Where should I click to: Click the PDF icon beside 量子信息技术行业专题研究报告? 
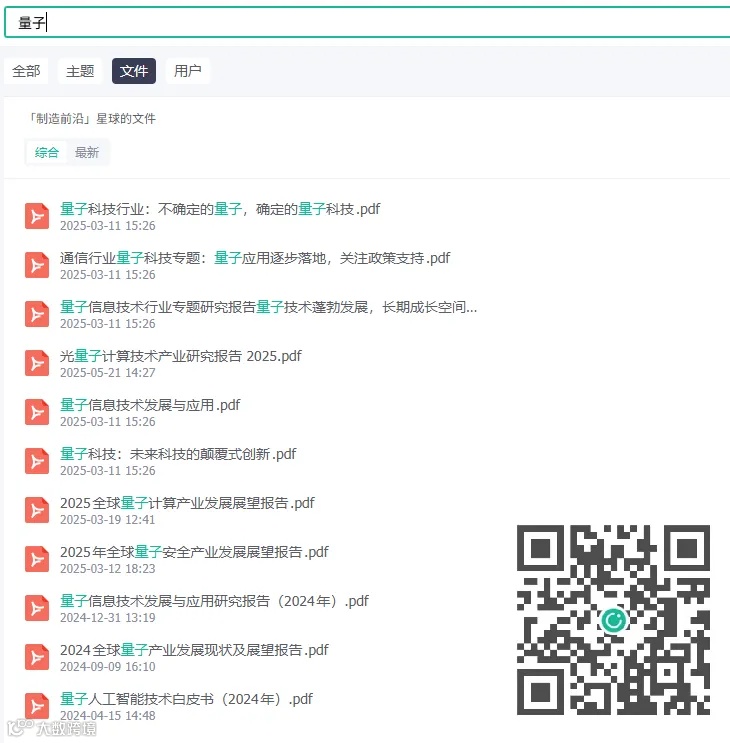click(x=37, y=314)
